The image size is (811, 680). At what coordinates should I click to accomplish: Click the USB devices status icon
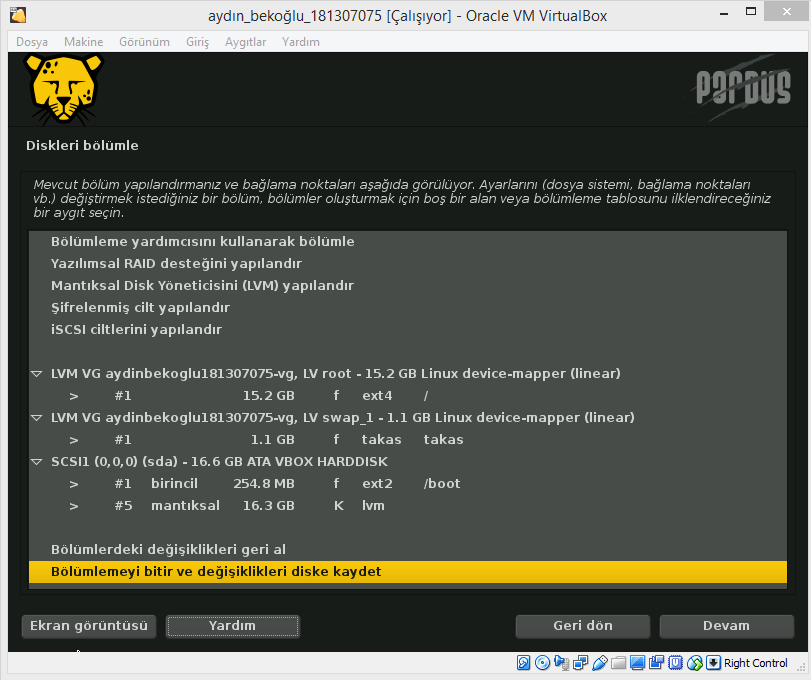click(x=599, y=662)
